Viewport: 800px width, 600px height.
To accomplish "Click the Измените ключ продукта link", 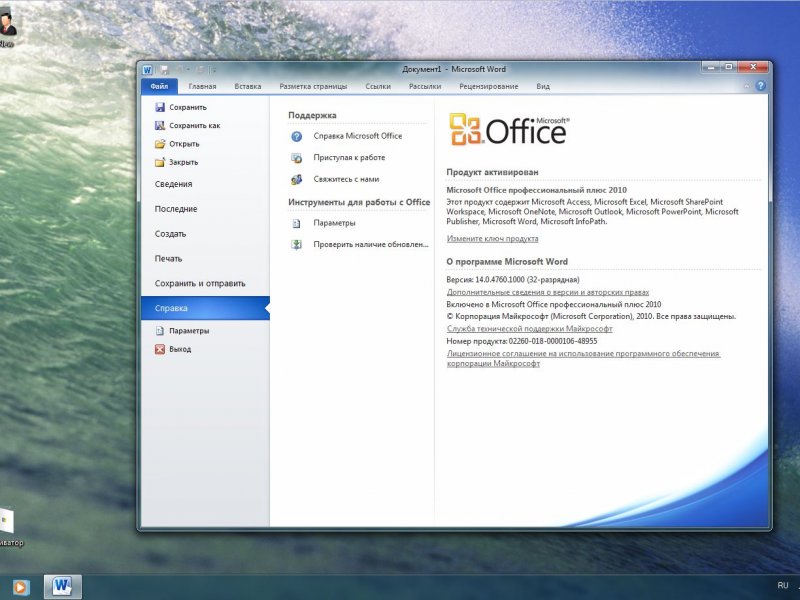I will [492, 238].
